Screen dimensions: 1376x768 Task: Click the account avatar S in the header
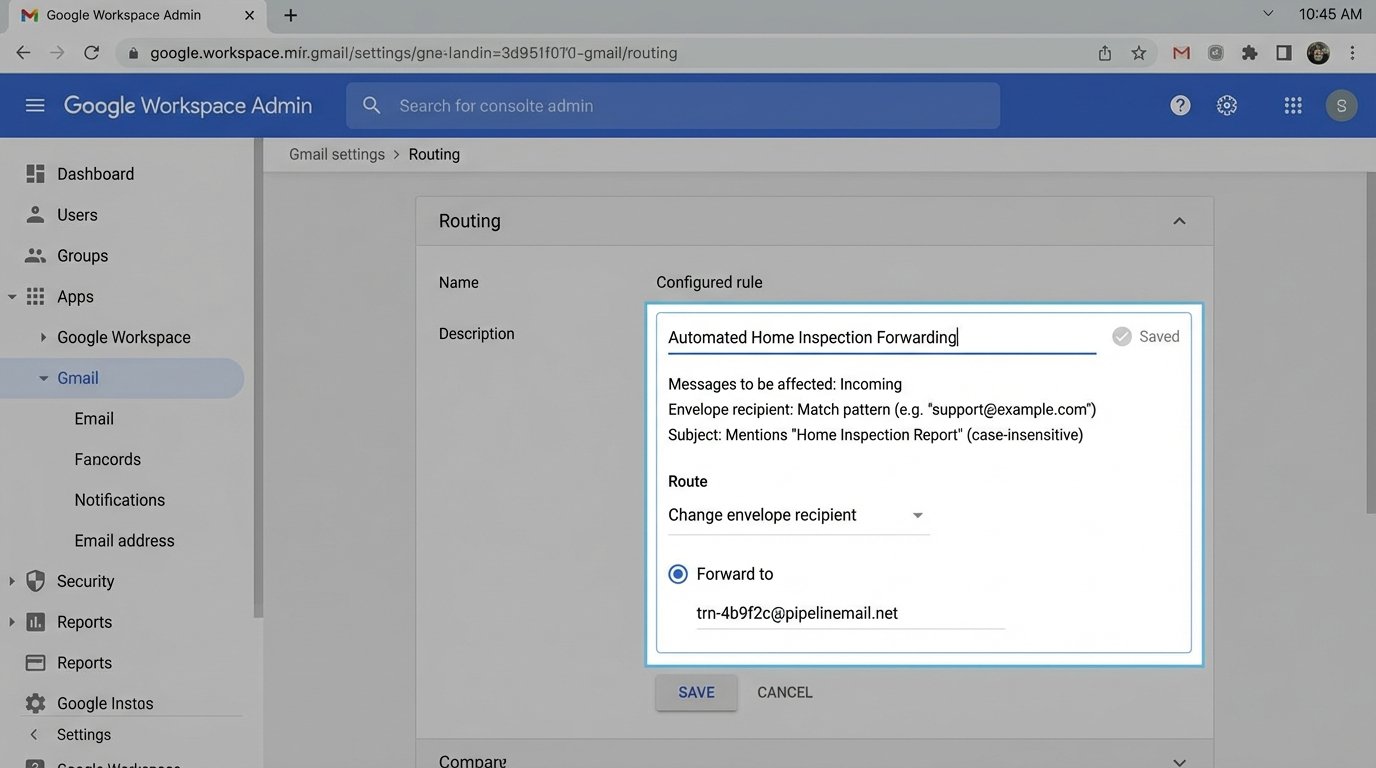[1341, 104]
